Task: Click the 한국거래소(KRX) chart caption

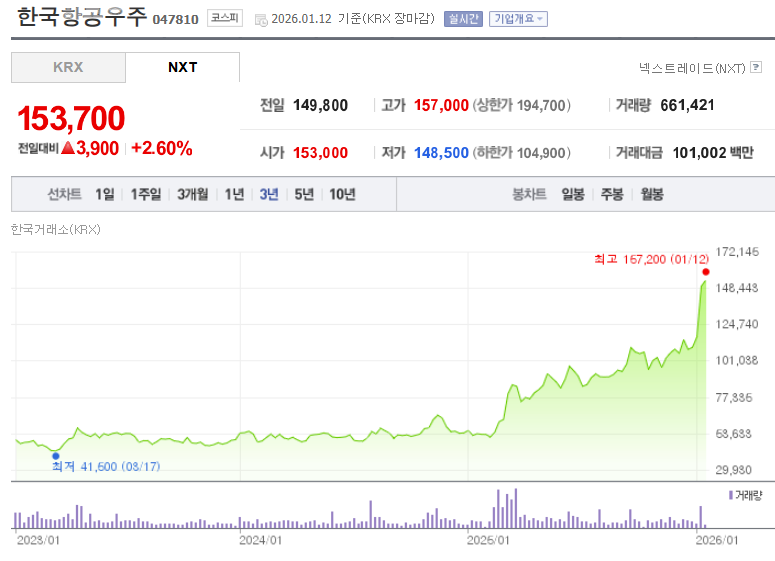Action: [55, 229]
